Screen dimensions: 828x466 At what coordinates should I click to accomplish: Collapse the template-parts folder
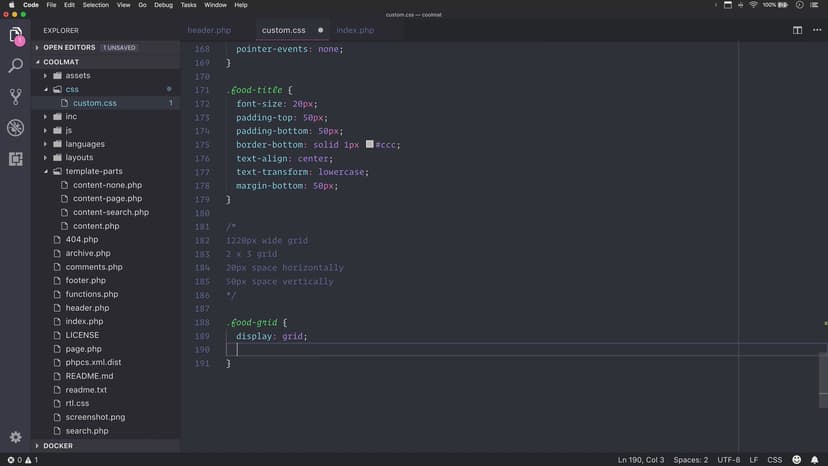click(46, 171)
